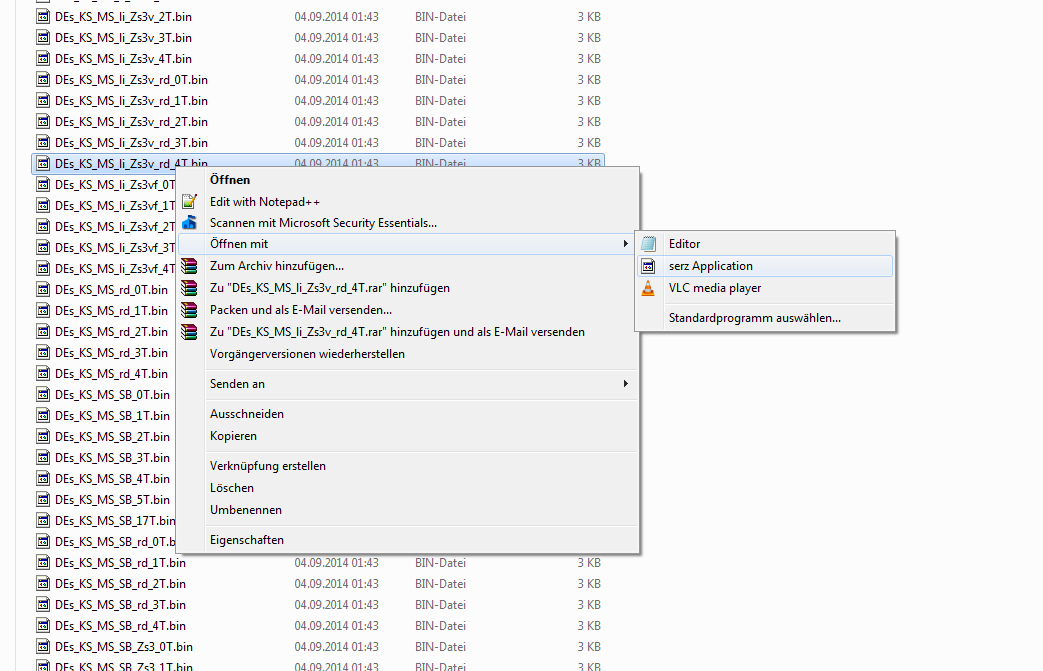Click file icon of DEs_KS_MS_li_Zs3v_rd_0T.bin

pyautogui.click(x=43, y=80)
